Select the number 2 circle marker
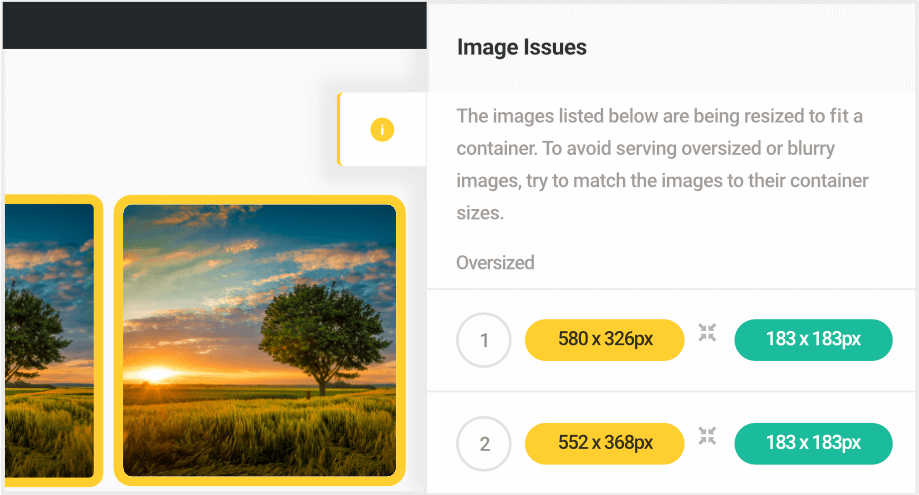 (484, 442)
